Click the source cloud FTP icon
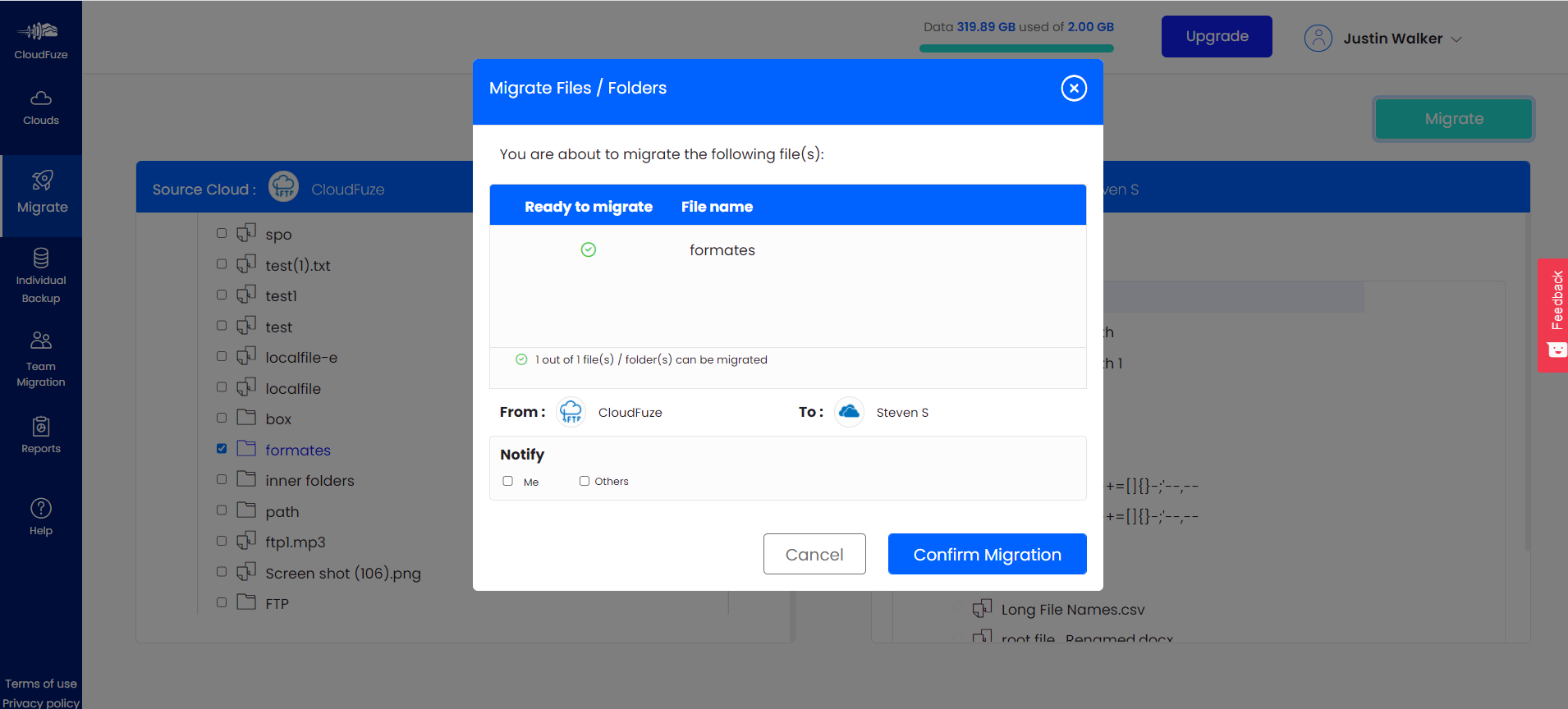Screen dimensions: 1568x709 point(283,187)
